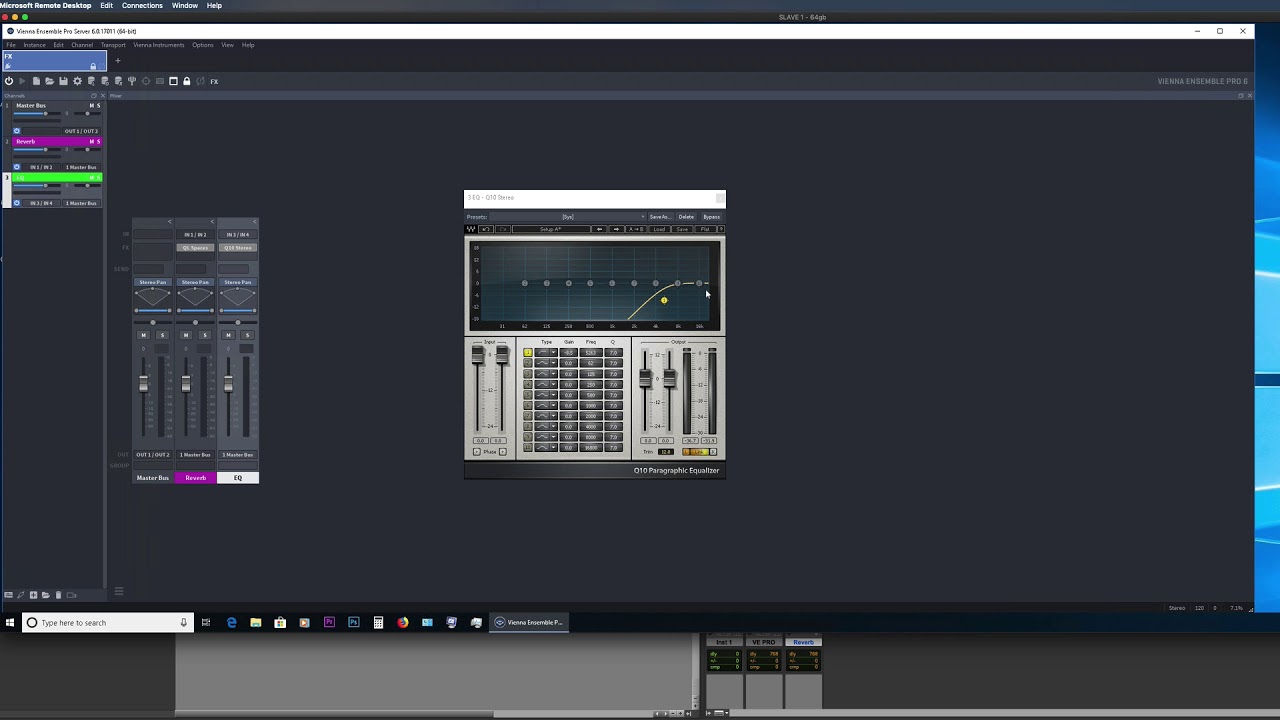The image size is (1280, 720).
Task: Solo the Reverb channel in the channel list
Action: 98,141
